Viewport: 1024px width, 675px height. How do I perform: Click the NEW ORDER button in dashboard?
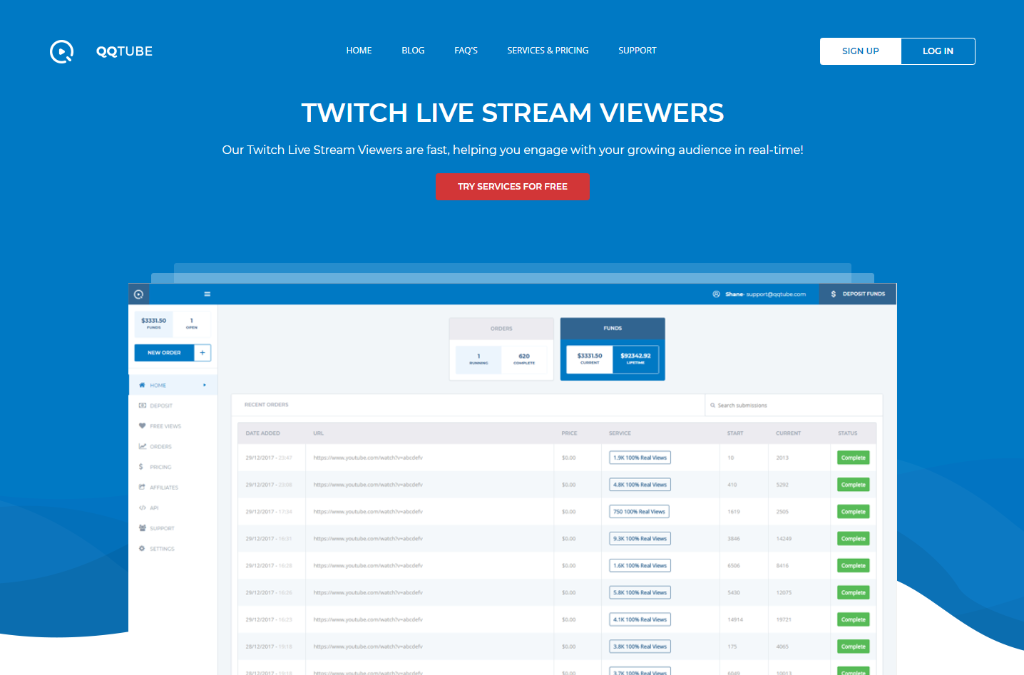click(164, 353)
